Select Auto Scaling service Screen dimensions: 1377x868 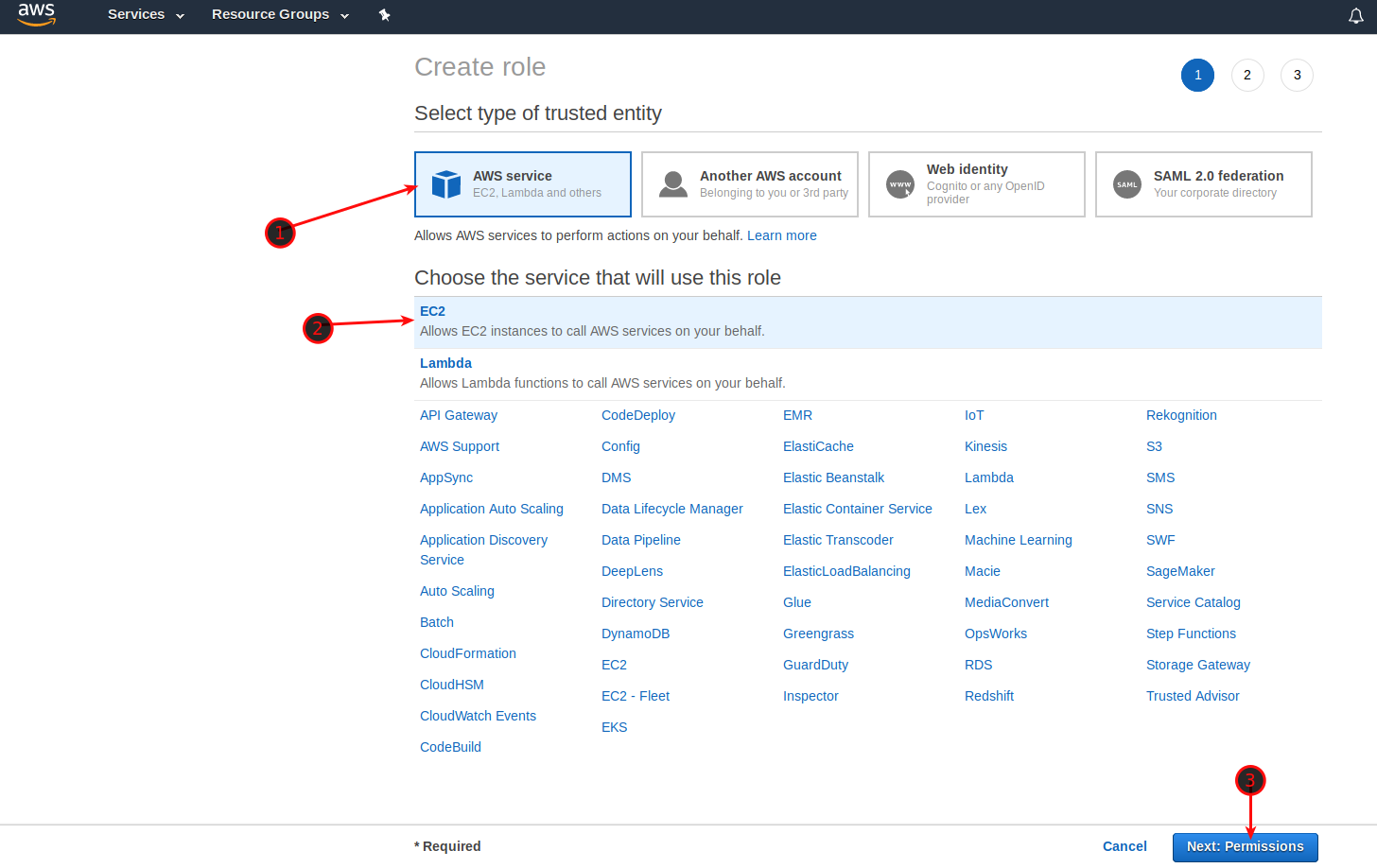457,591
